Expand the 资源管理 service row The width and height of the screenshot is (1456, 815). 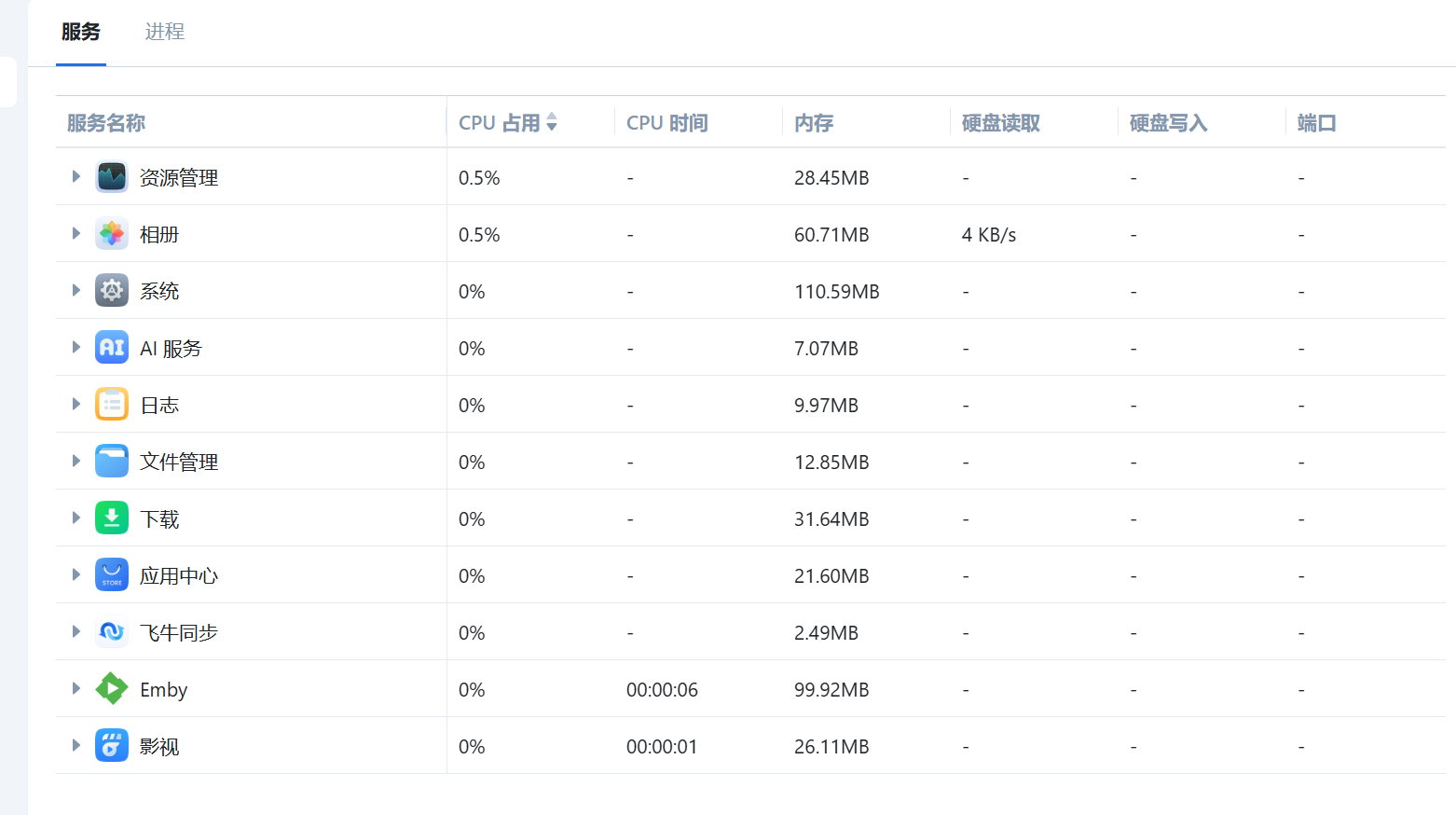click(x=76, y=176)
